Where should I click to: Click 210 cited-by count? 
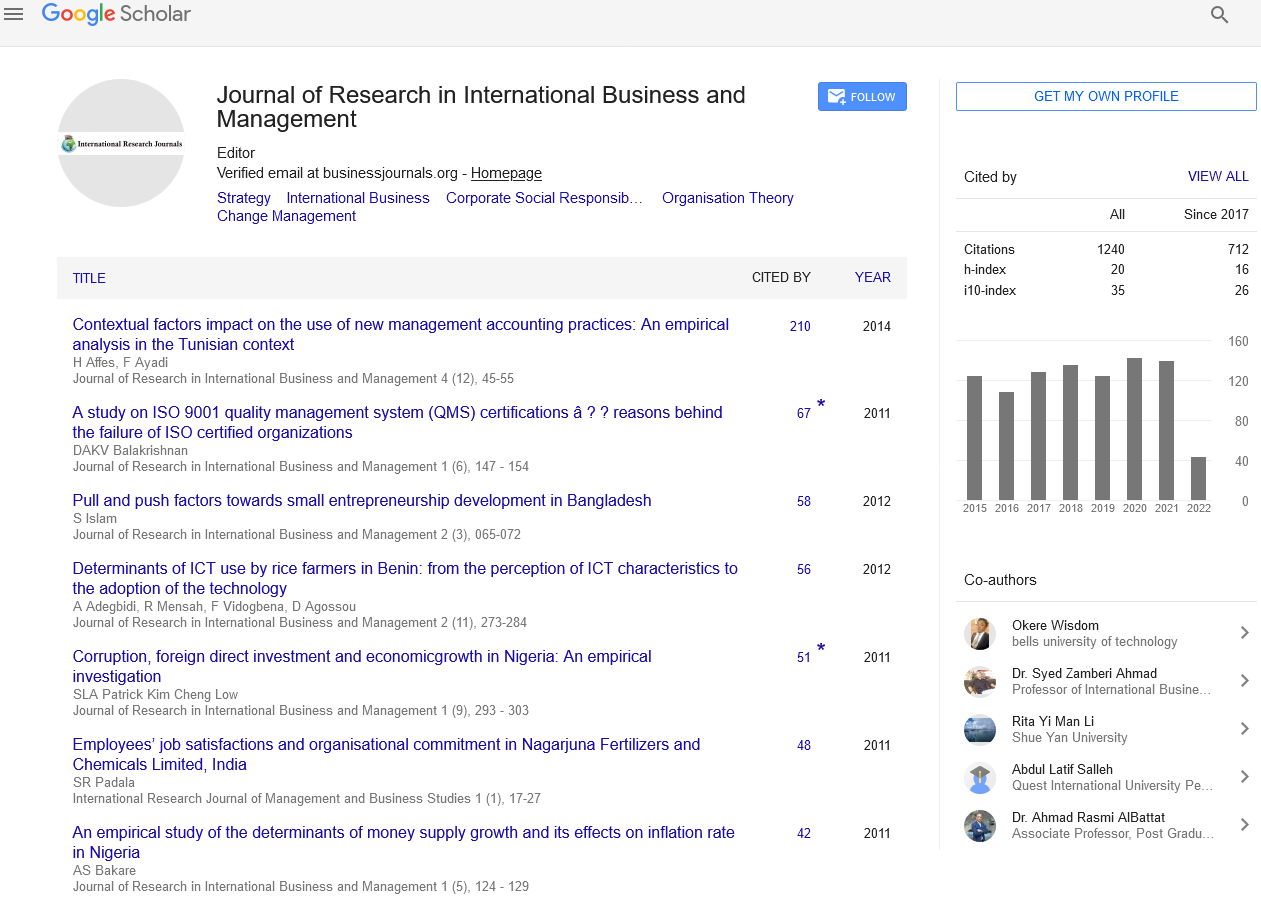coord(800,326)
